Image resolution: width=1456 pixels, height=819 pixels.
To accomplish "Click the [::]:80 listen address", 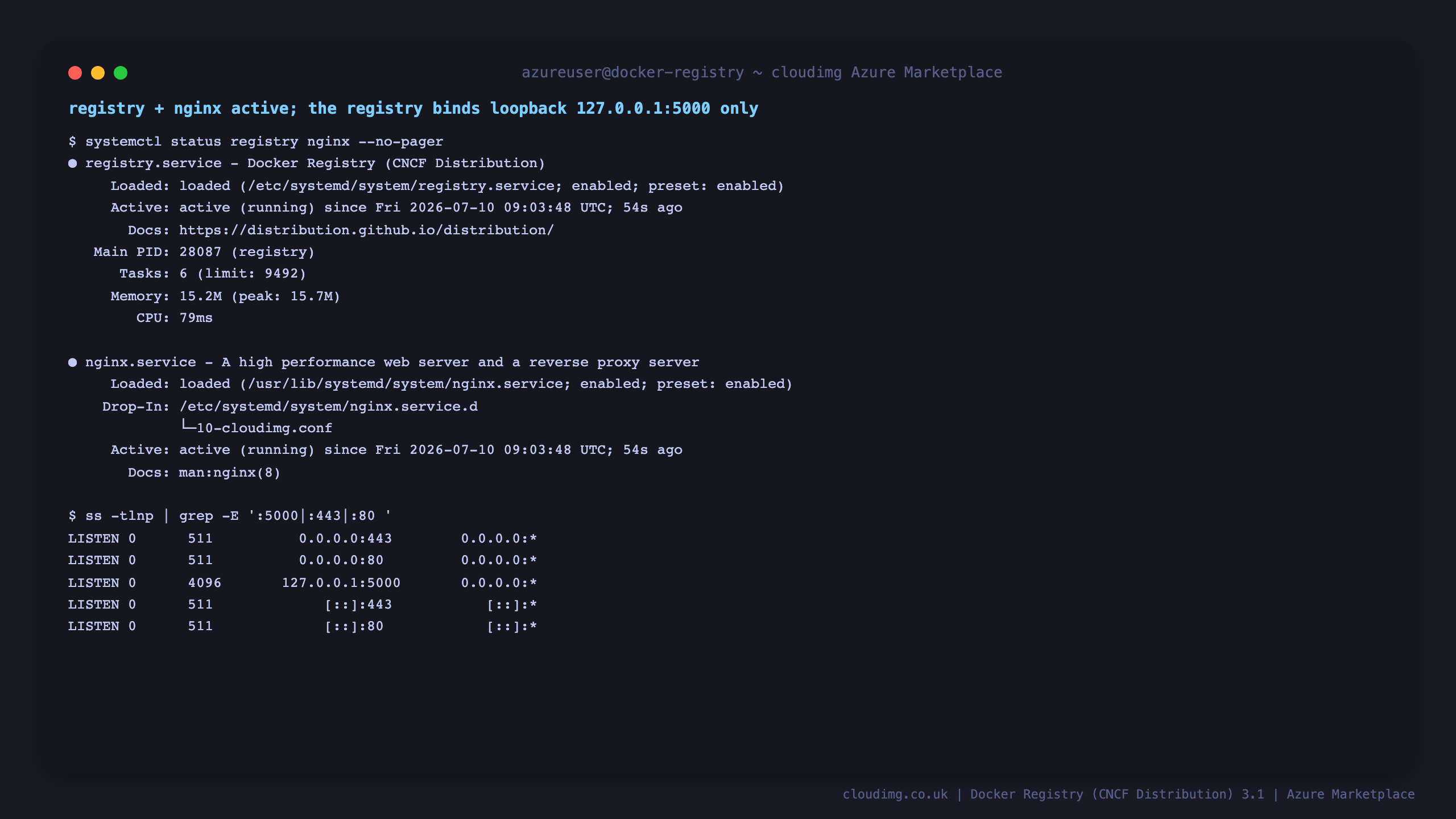I will (354, 627).
